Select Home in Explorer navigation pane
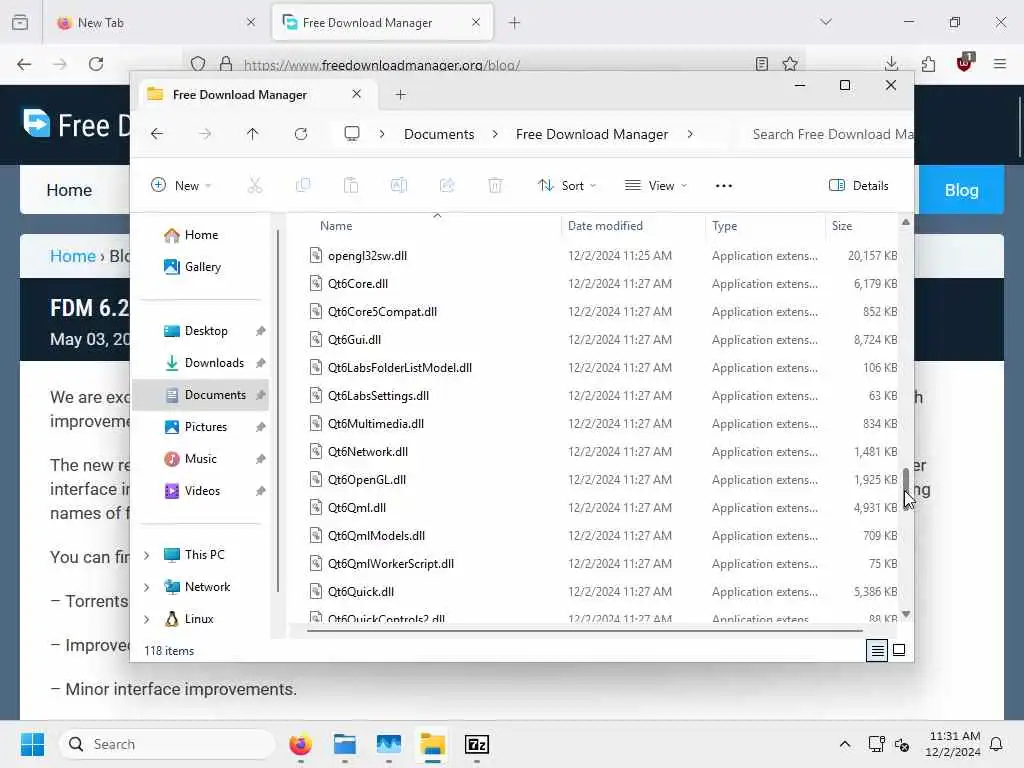1024x768 pixels. click(x=201, y=235)
